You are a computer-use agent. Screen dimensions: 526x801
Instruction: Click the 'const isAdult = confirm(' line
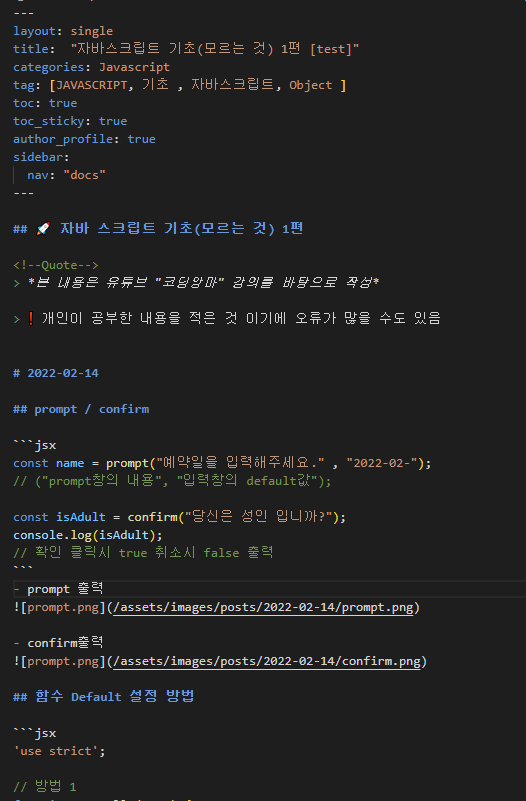pyautogui.click(x=179, y=517)
